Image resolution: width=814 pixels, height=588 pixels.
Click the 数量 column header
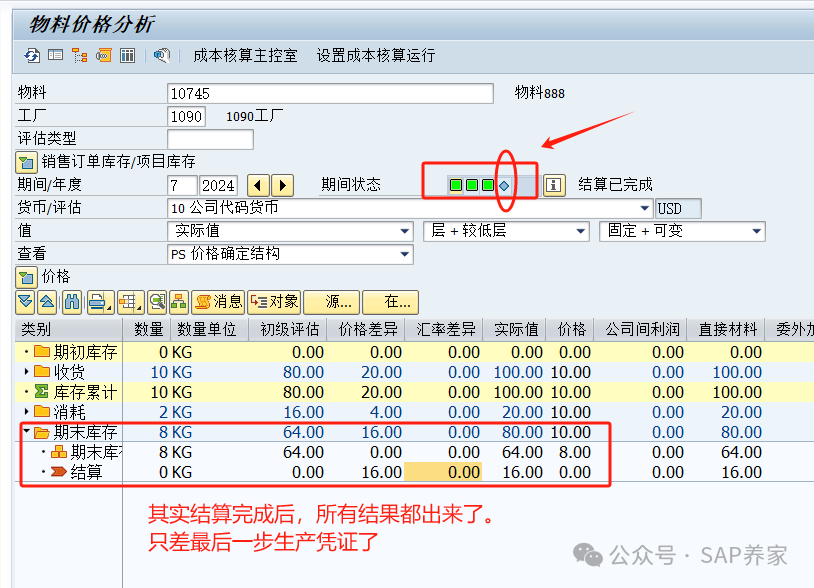coord(148,330)
